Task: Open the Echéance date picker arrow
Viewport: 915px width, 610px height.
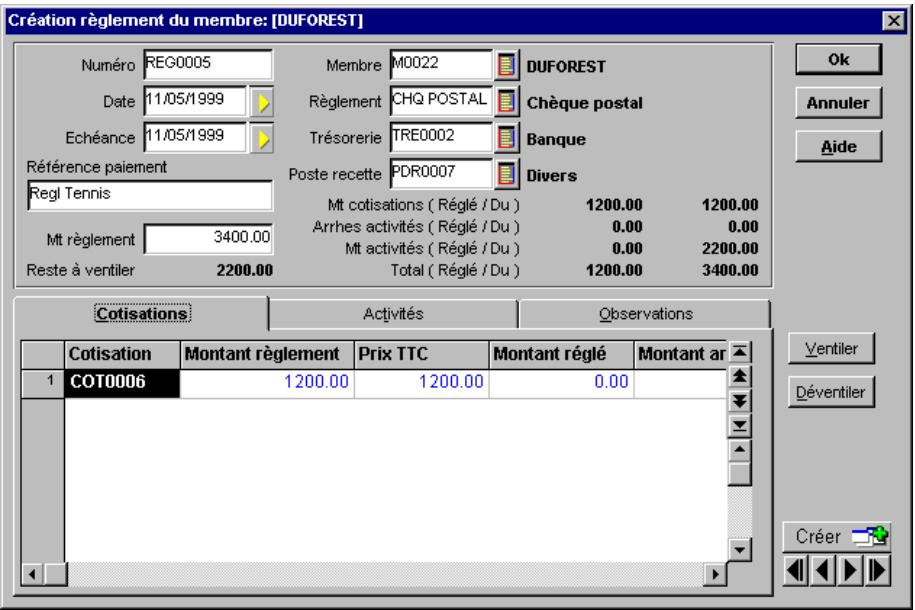Action: tap(262, 138)
